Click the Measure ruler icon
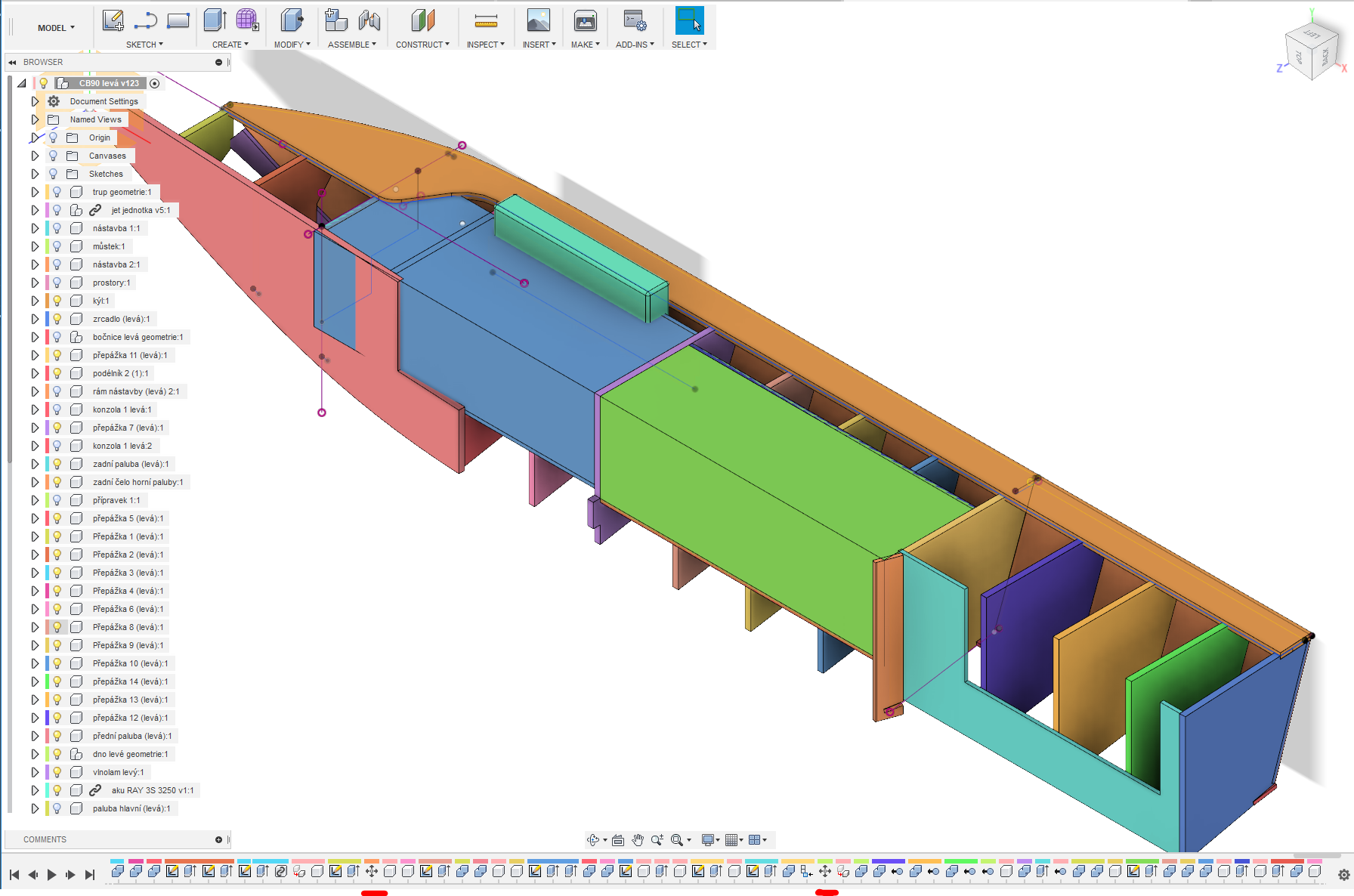The height and width of the screenshot is (896, 1354). 486,20
